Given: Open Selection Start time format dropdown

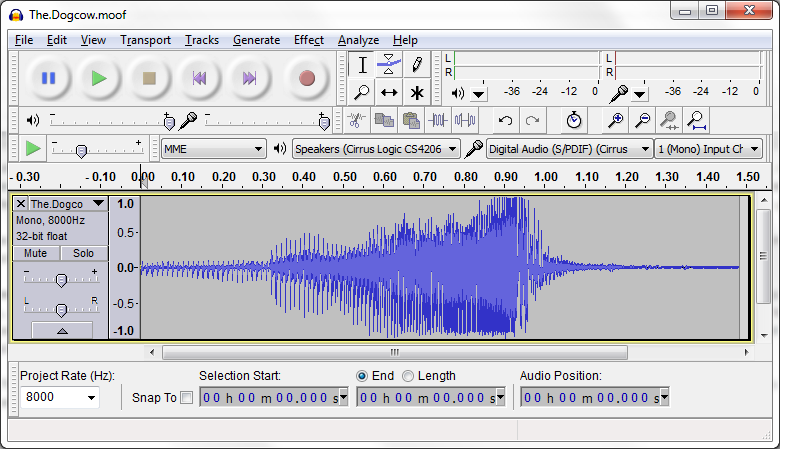Looking at the screenshot, I should point(343,397).
